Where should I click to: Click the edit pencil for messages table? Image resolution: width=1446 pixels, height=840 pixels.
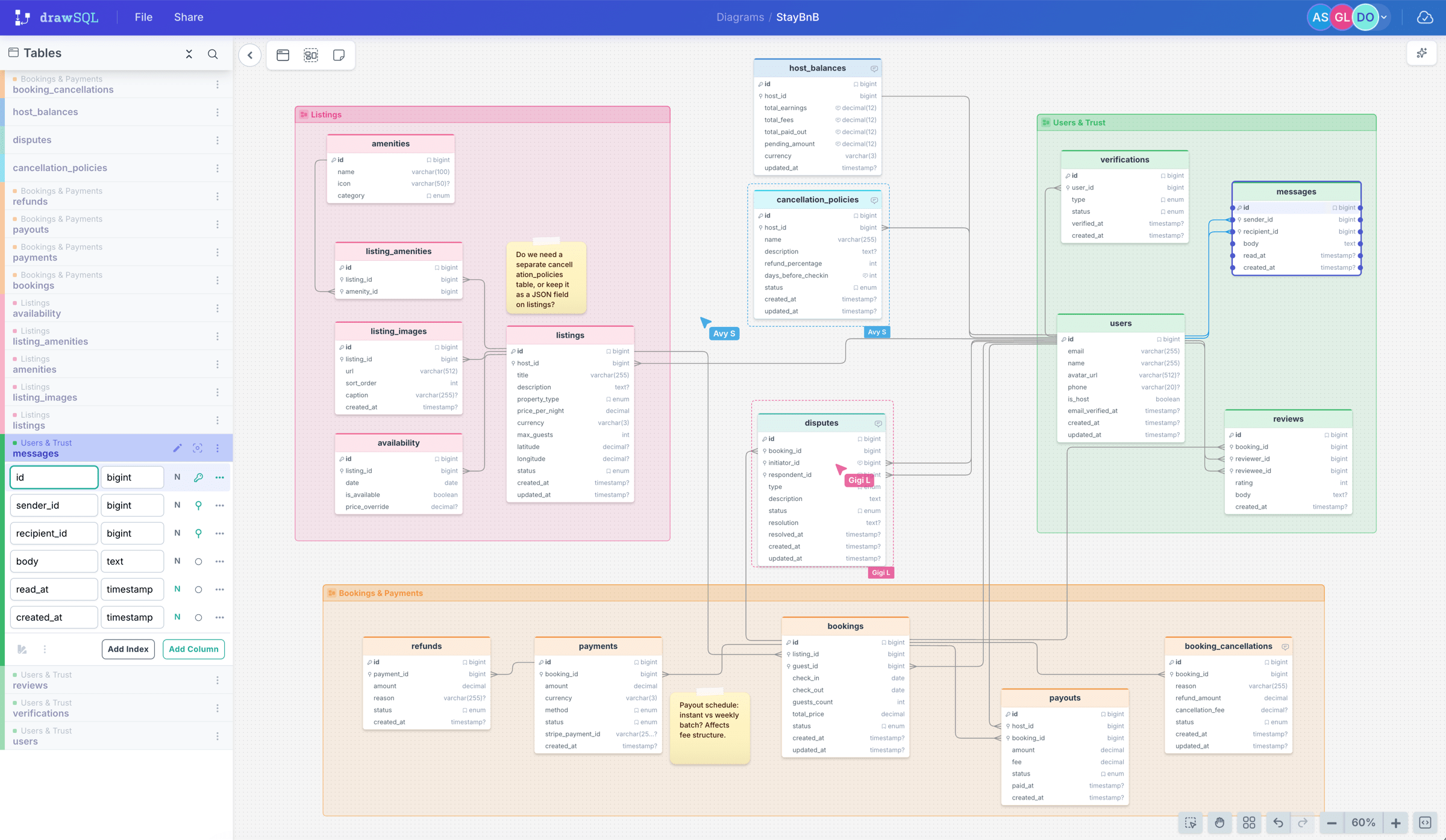click(x=177, y=447)
